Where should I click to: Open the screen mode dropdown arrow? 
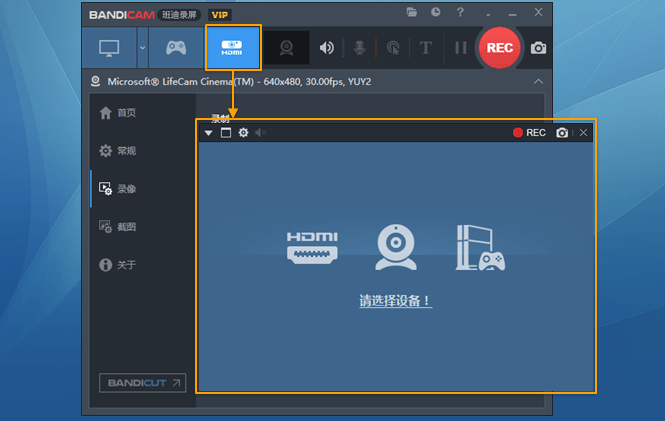[142, 48]
